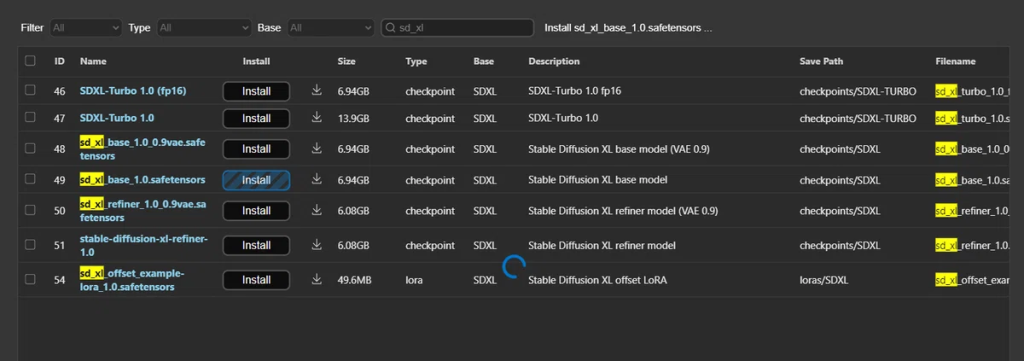Viewport: 1024px width, 361px height.
Task: Select checkbox for ID 54 LoRA row
Action: click(30, 279)
